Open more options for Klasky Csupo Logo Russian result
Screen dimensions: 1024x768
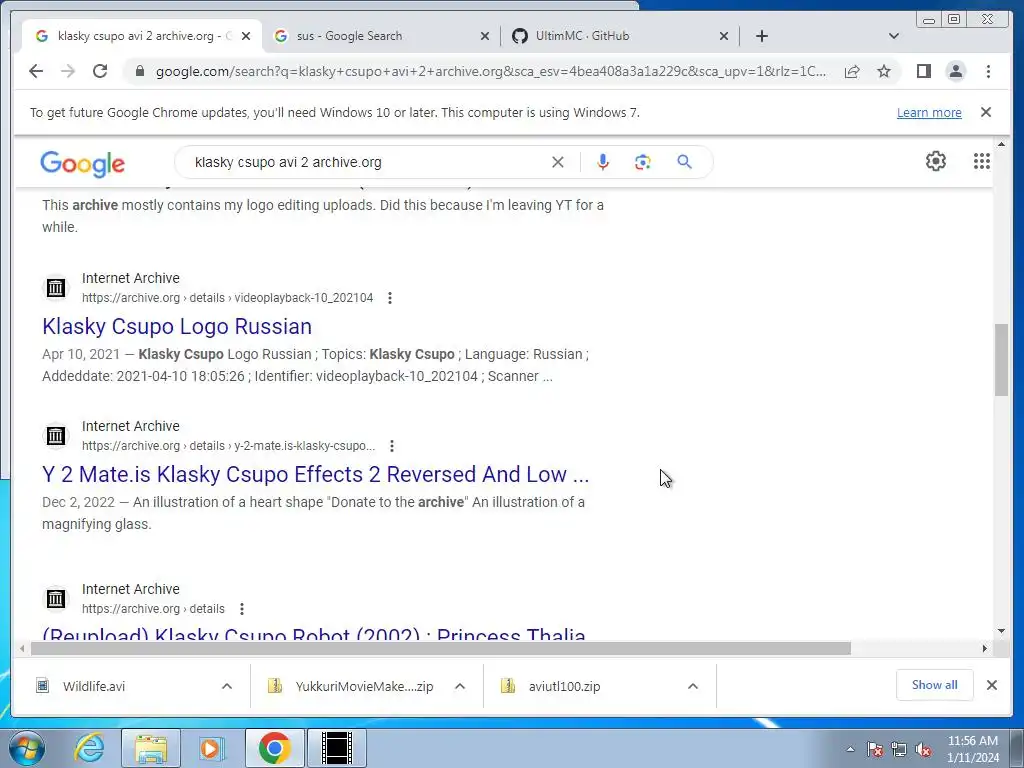tap(390, 298)
